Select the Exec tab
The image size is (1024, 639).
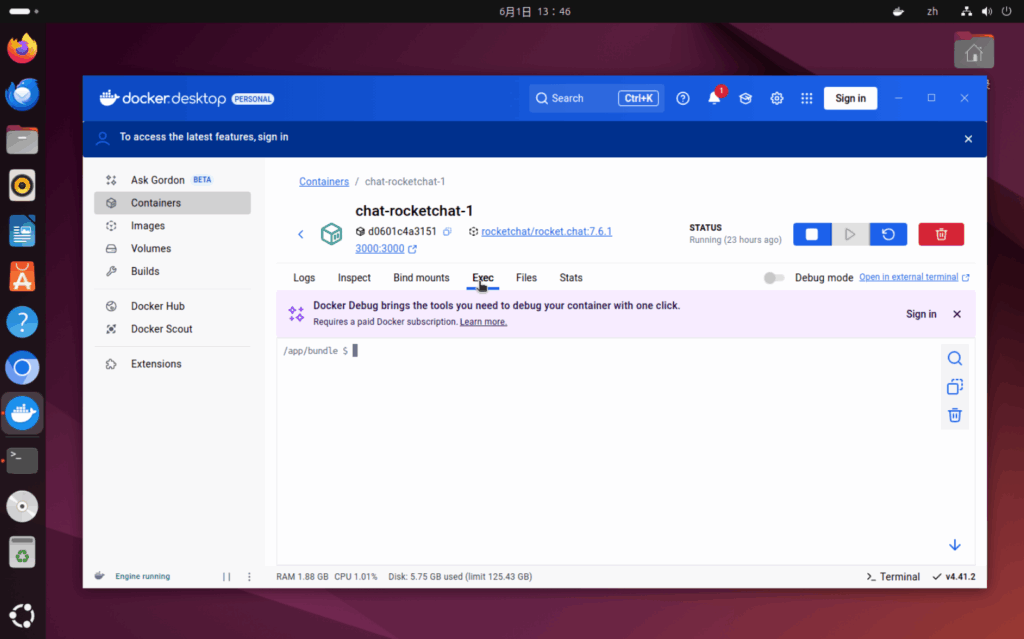[x=483, y=278]
